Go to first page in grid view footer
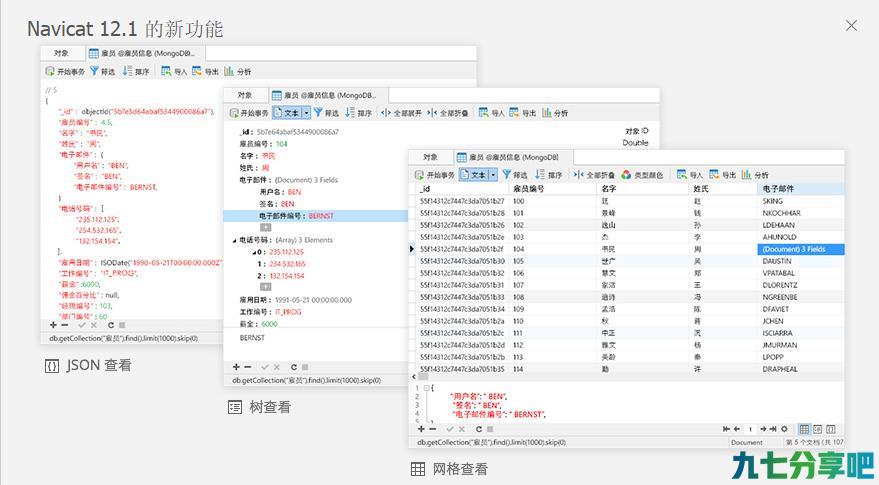The image size is (879, 485). (727, 429)
